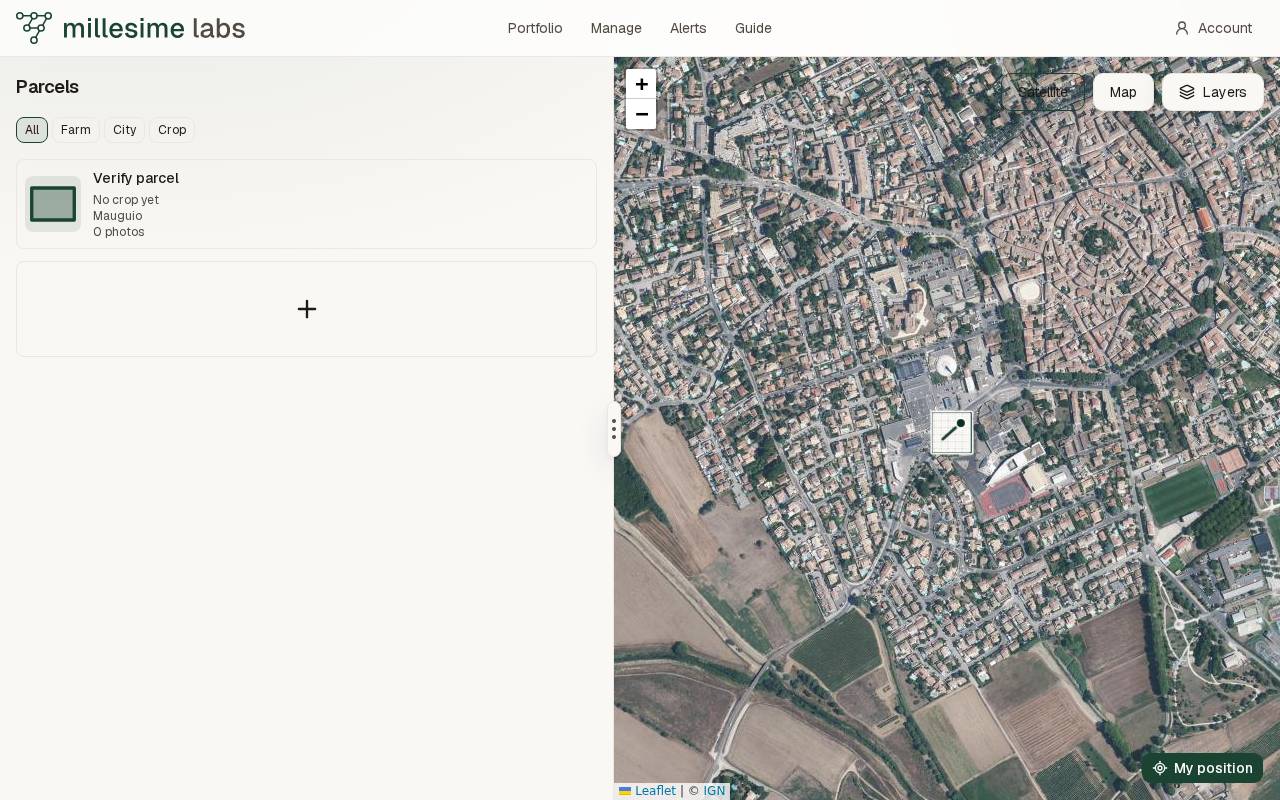Click the 'No crop yet' text
Screen dimensions: 1280x800
tap(126, 200)
